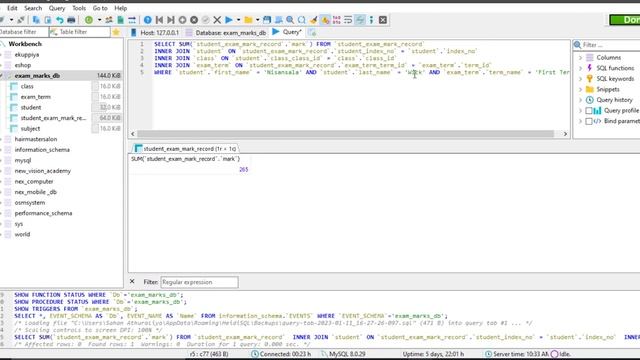Viewport: 640px width, 360px height.
Task: Select the new_vision_academy database
Action: click(x=42, y=171)
